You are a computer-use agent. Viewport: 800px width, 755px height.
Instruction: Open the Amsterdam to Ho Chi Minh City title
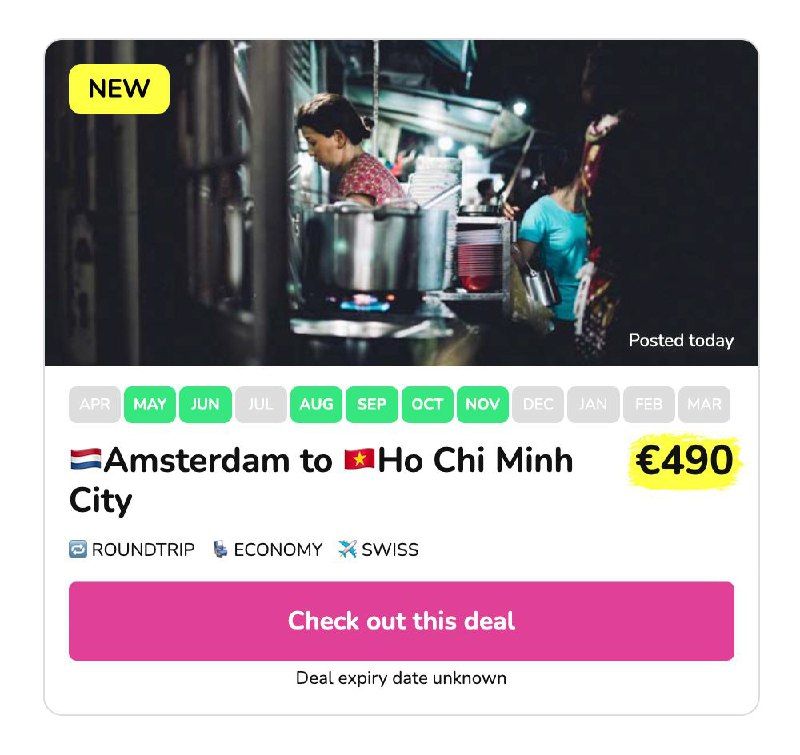(321, 480)
